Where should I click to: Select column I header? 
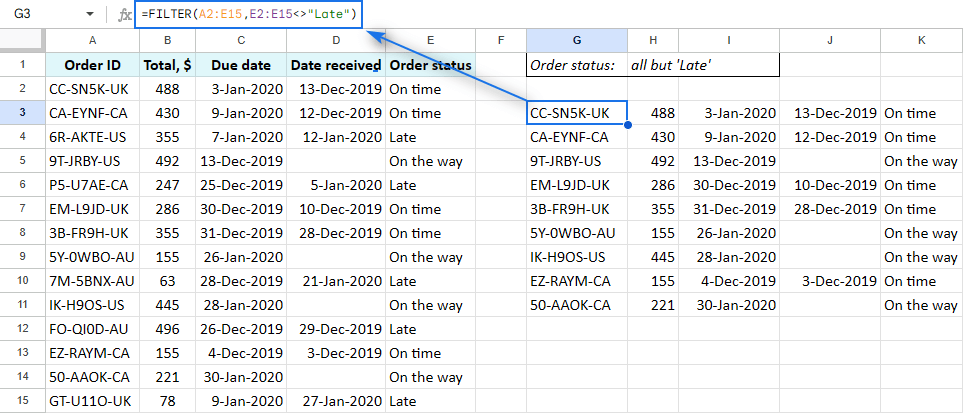click(729, 41)
